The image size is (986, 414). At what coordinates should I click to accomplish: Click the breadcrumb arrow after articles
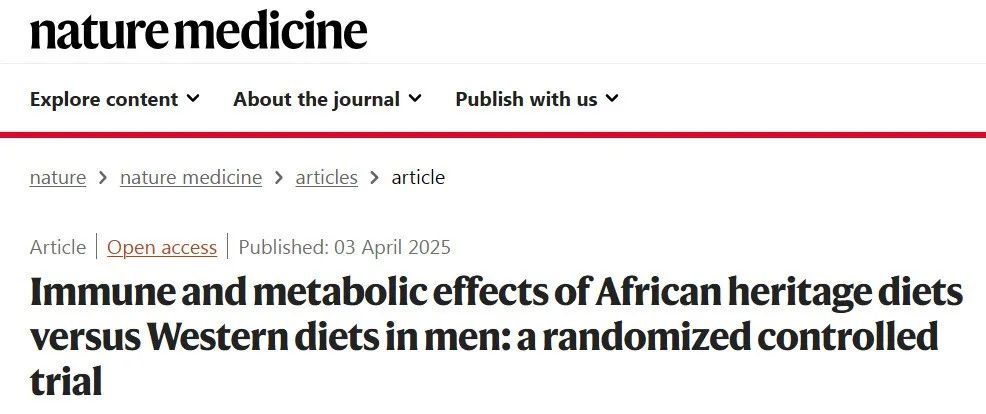tap(375, 178)
